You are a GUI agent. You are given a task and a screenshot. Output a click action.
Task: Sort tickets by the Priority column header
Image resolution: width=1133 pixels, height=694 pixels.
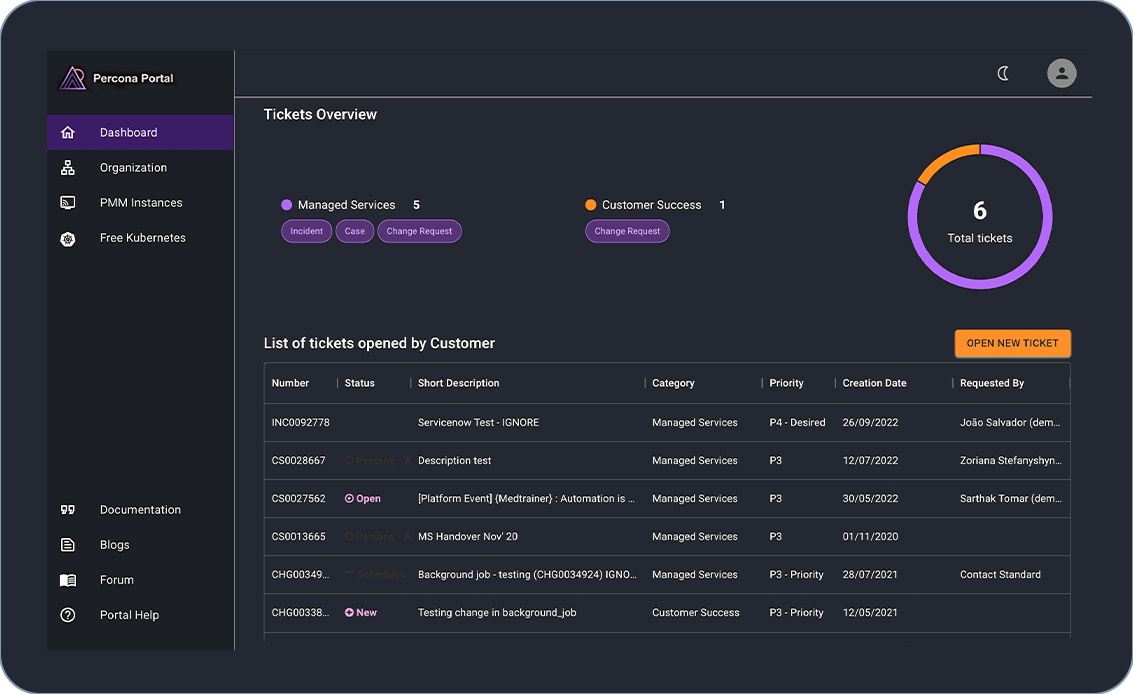[786, 383]
